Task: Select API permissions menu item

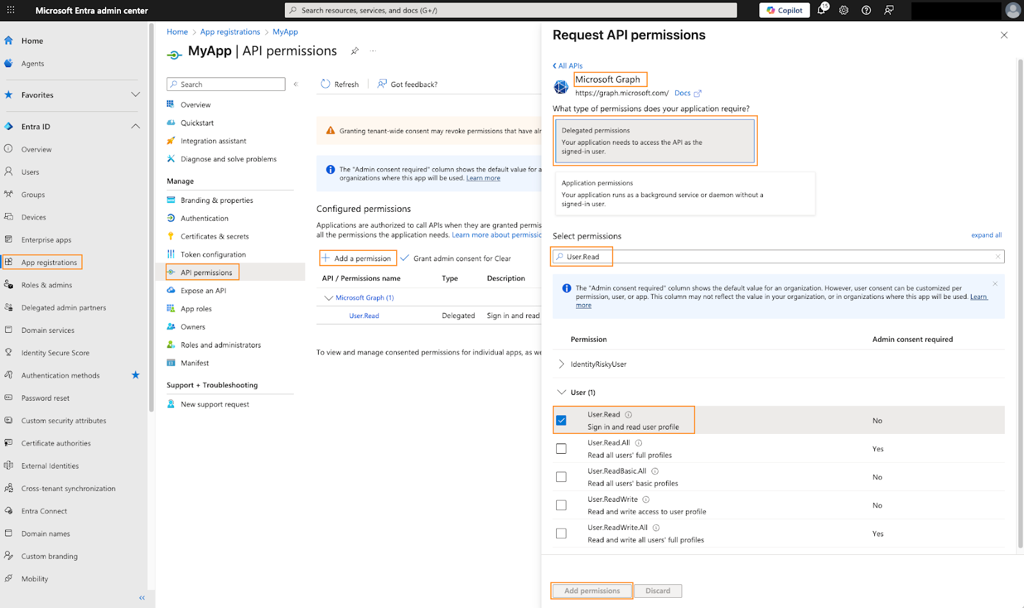Action: pyautogui.click(x=206, y=272)
